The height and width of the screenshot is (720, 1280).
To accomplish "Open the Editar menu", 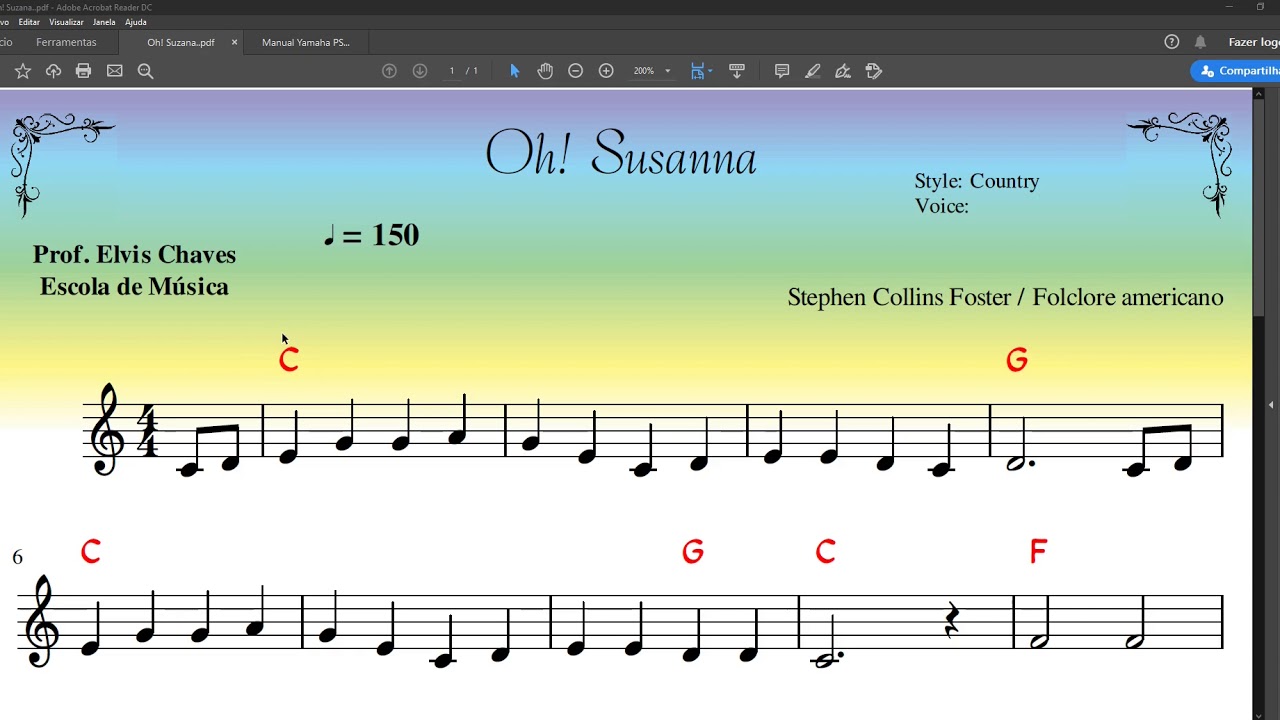I will tap(29, 22).
